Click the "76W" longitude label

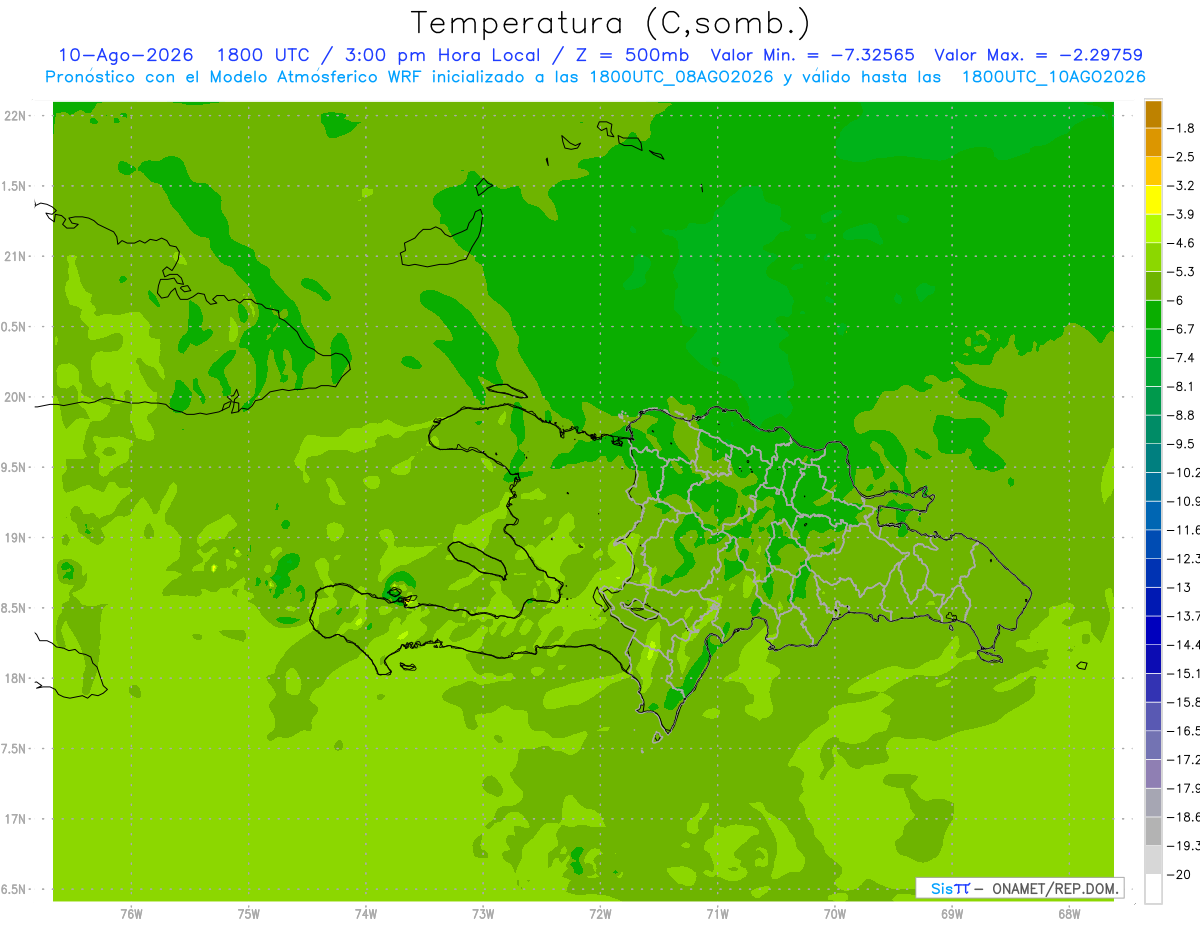click(131, 914)
